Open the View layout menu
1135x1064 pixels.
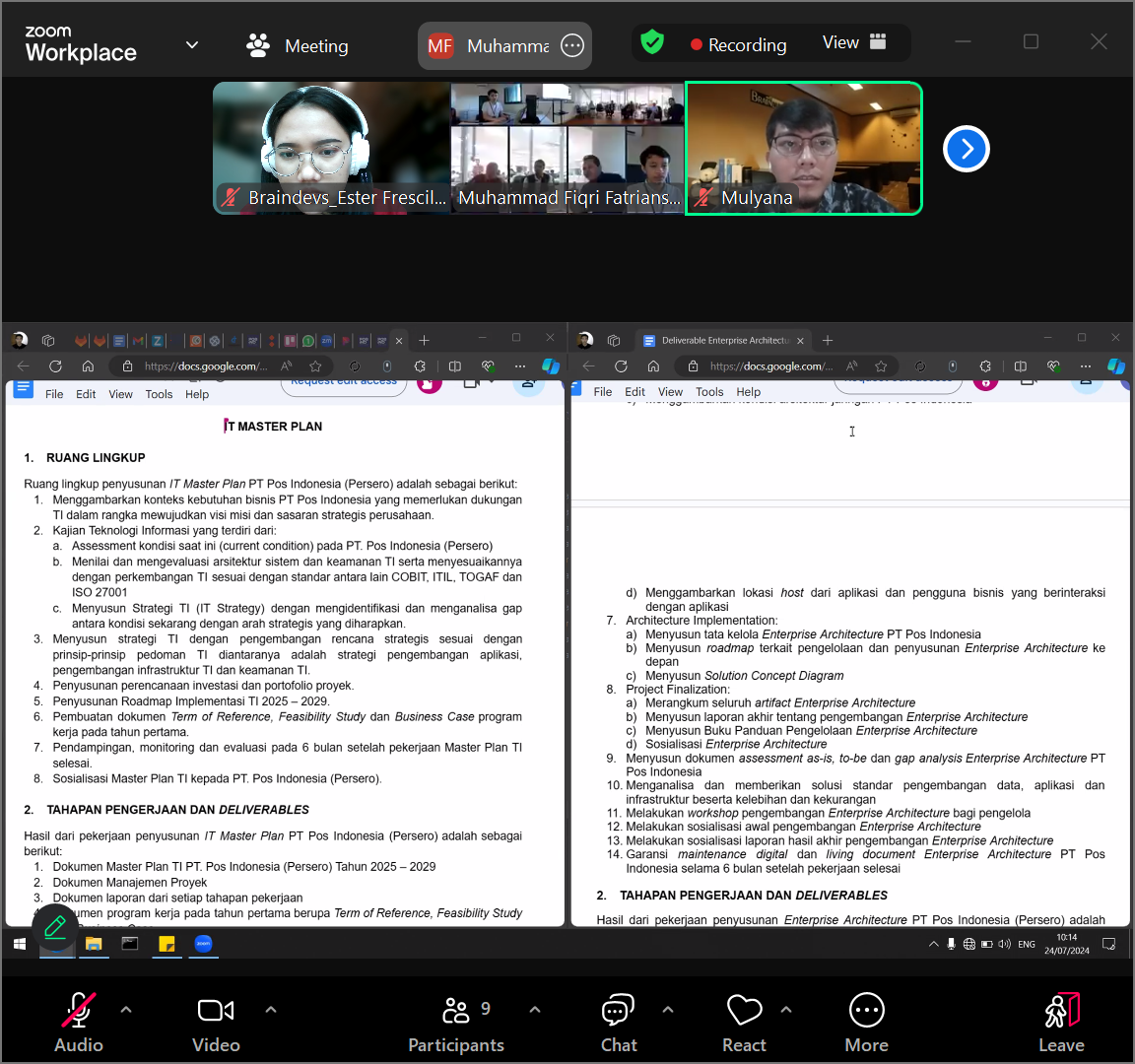click(x=854, y=42)
